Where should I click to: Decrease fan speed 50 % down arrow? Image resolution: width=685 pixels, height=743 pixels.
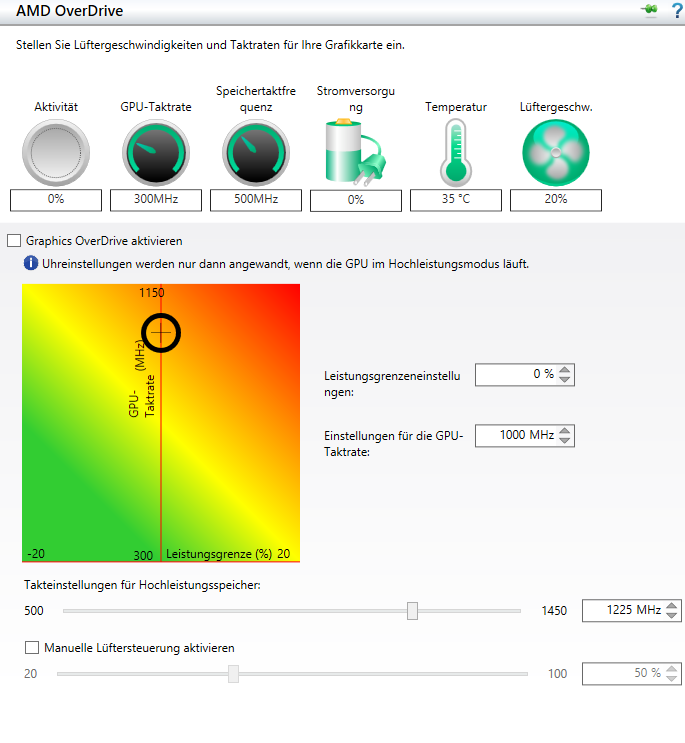(672, 678)
